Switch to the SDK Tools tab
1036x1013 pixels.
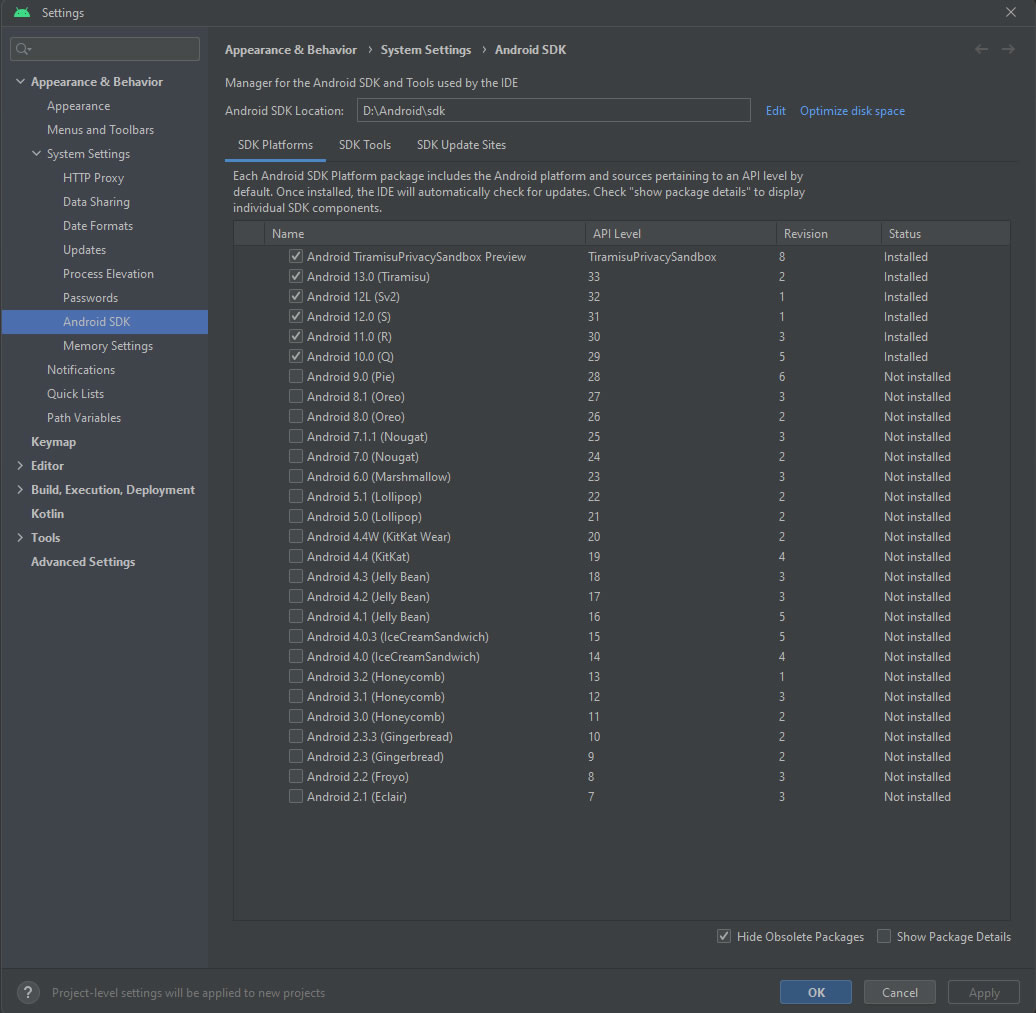click(365, 145)
